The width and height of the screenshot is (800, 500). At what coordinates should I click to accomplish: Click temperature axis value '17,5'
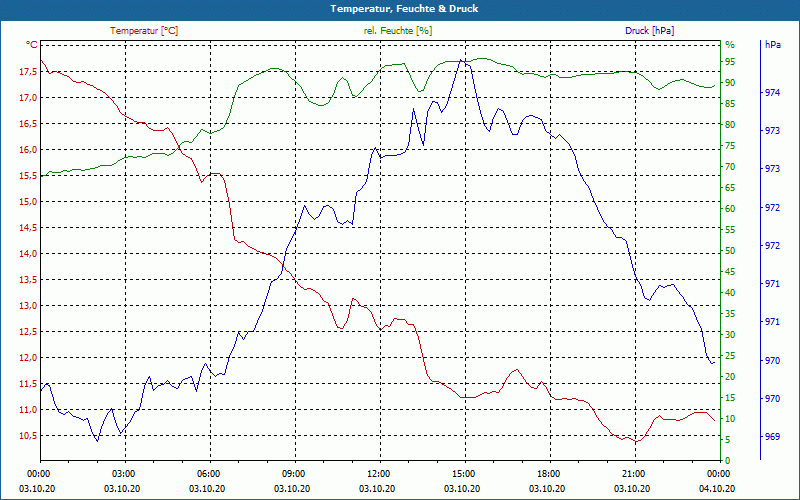tap(28, 72)
